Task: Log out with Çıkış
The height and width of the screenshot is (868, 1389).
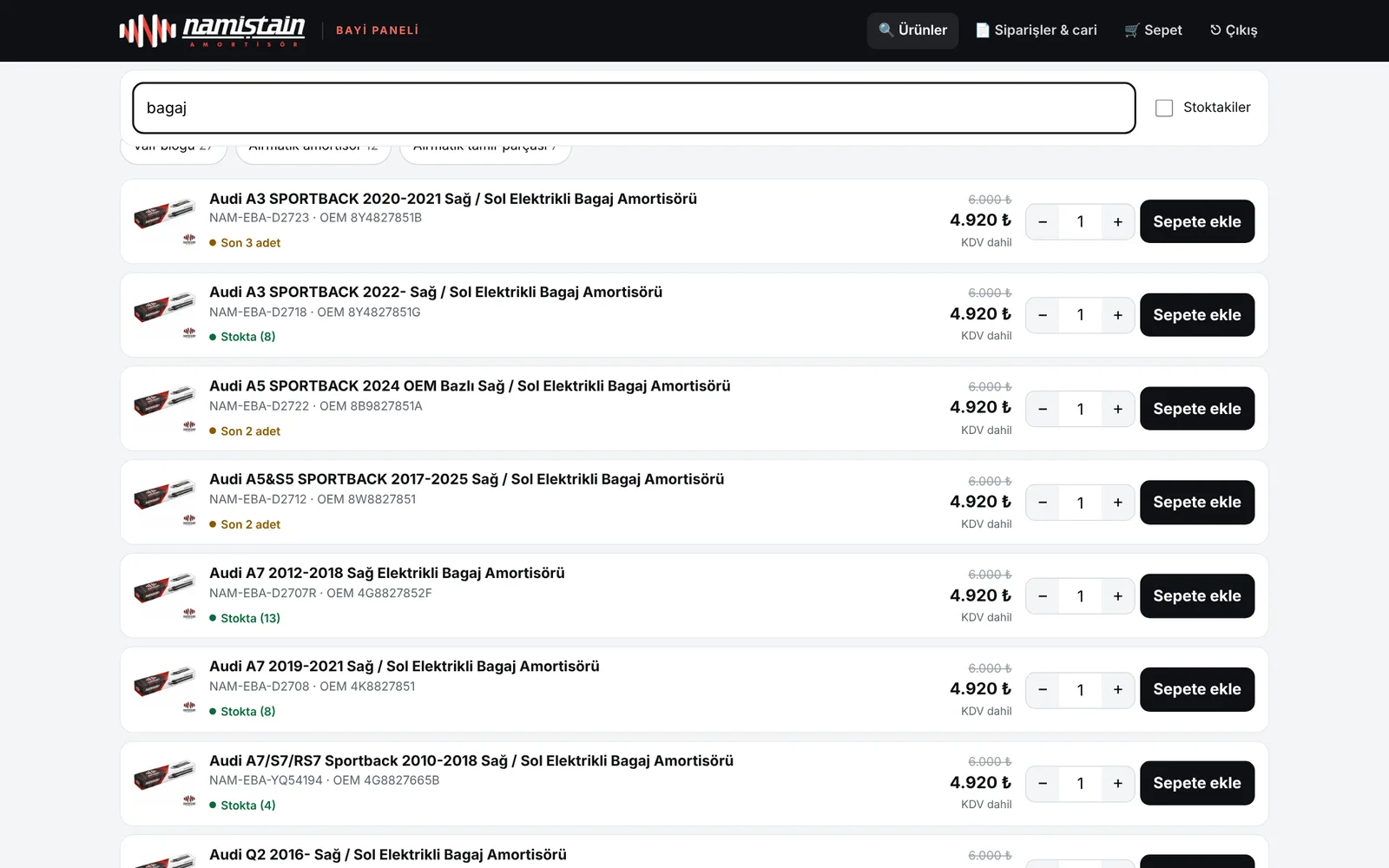Action: coord(1233,30)
